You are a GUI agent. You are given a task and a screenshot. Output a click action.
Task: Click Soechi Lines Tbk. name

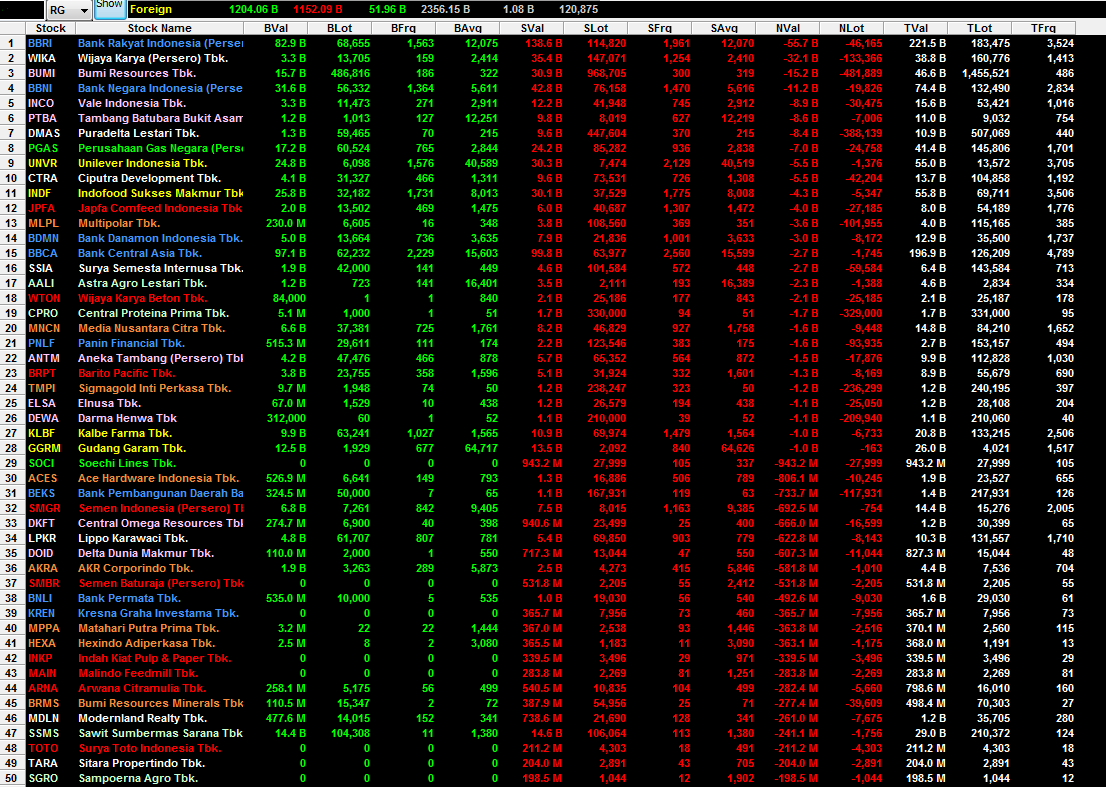[x=127, y=463]
